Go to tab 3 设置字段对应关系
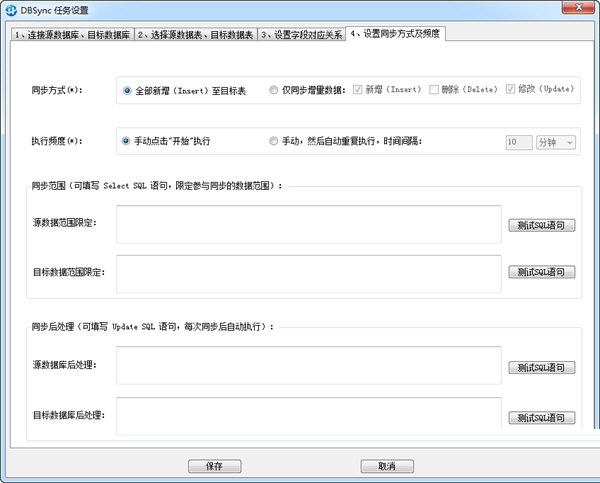Image resolution: width=600 pixels, height=483 pixels. coord(302,34)
